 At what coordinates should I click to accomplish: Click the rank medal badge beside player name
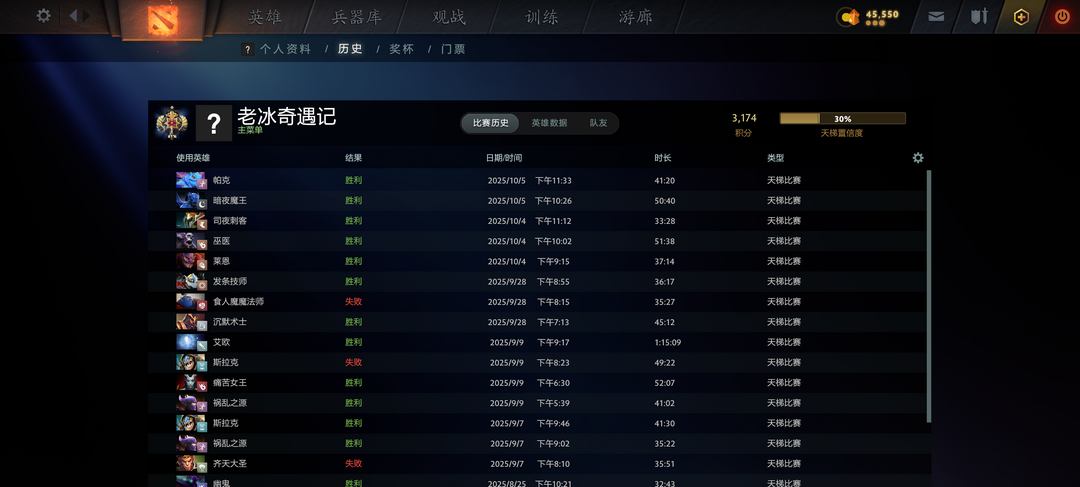coord(172,123)
